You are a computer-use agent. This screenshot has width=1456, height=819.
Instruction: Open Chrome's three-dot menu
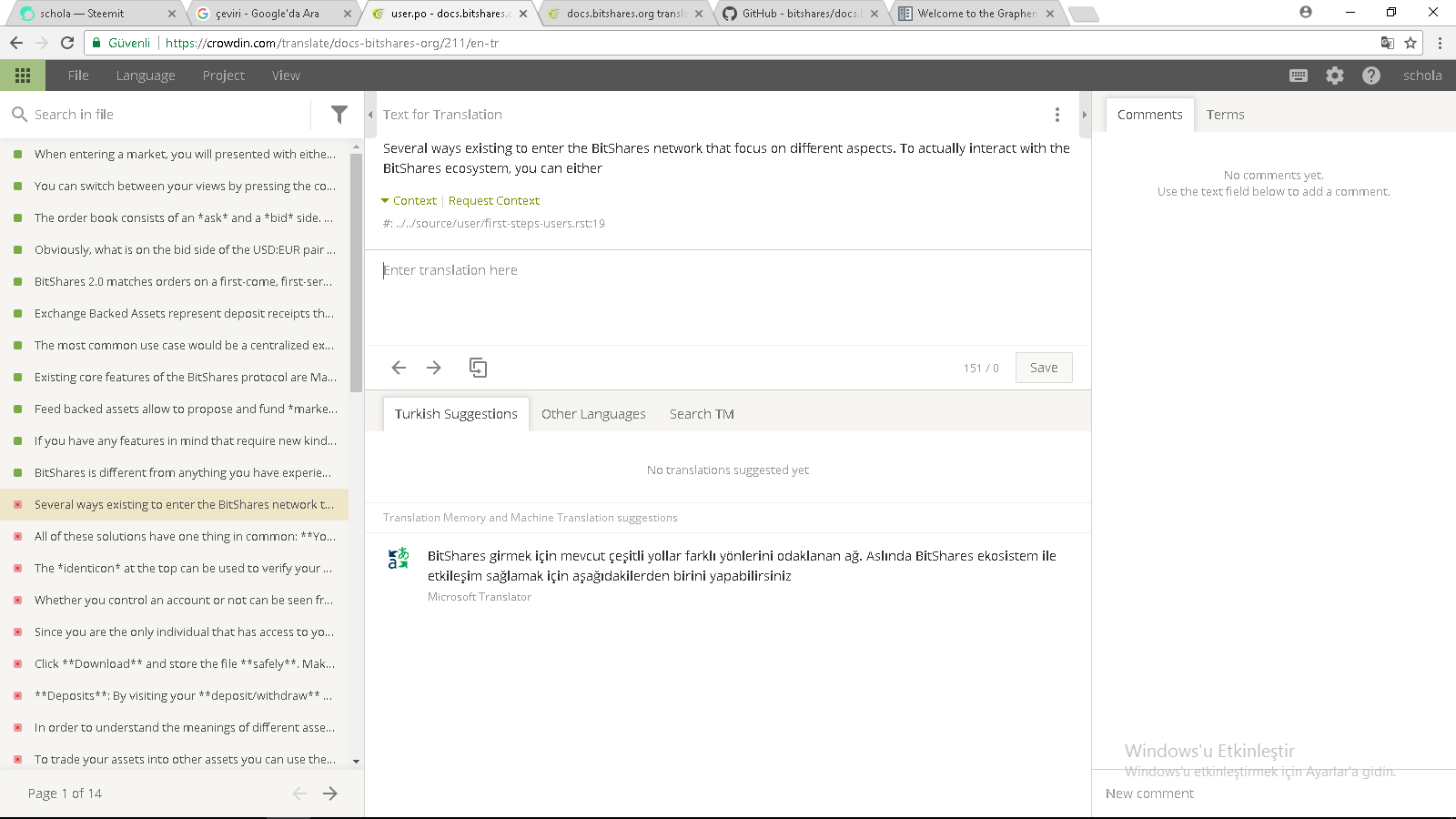click(1440, 43)
